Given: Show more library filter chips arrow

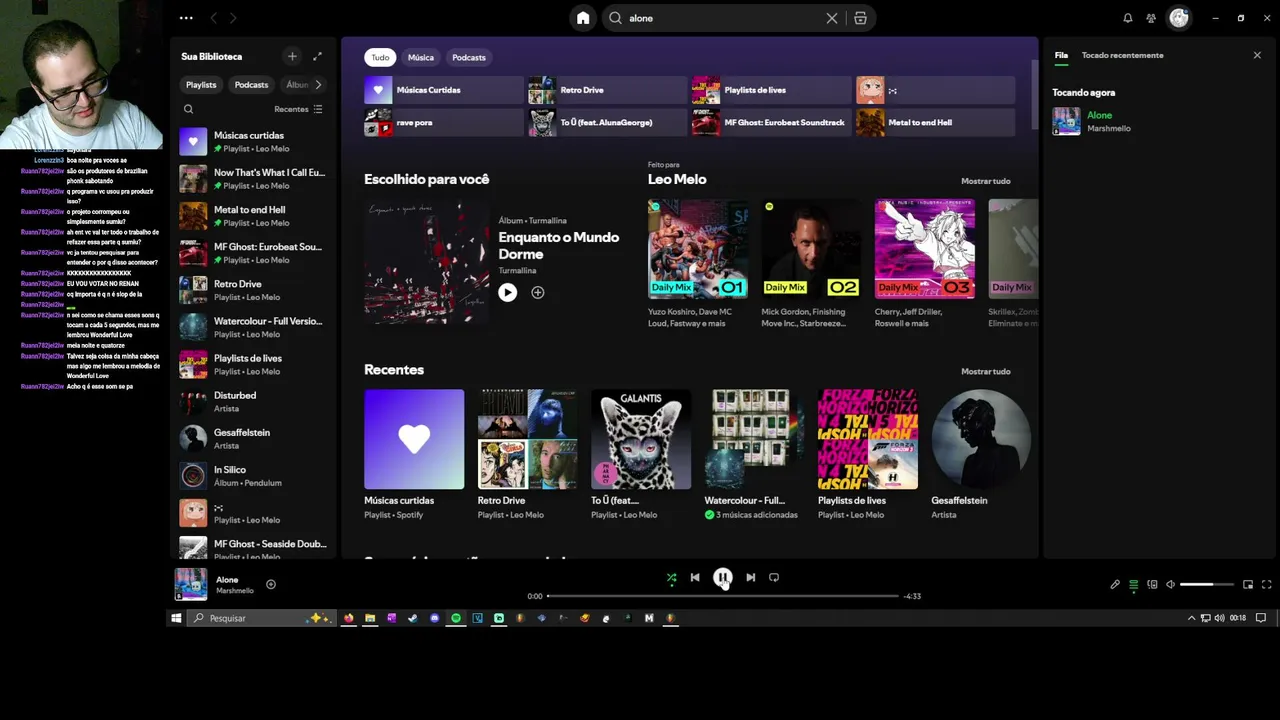Looking at the screenshot, I should point(318,85).
